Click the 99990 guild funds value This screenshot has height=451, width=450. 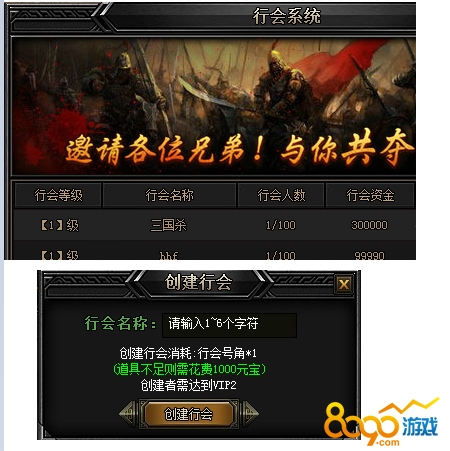369,255
